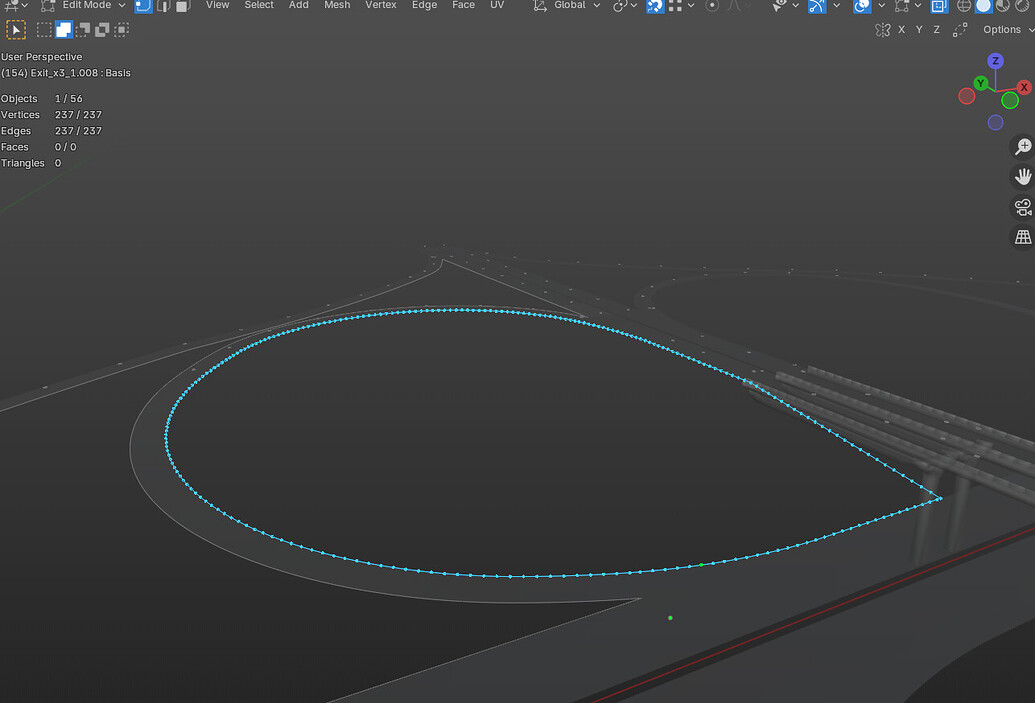Screen dimensions: 1035x703
Task: Open the Select menu
Action: tap(259, 5)
